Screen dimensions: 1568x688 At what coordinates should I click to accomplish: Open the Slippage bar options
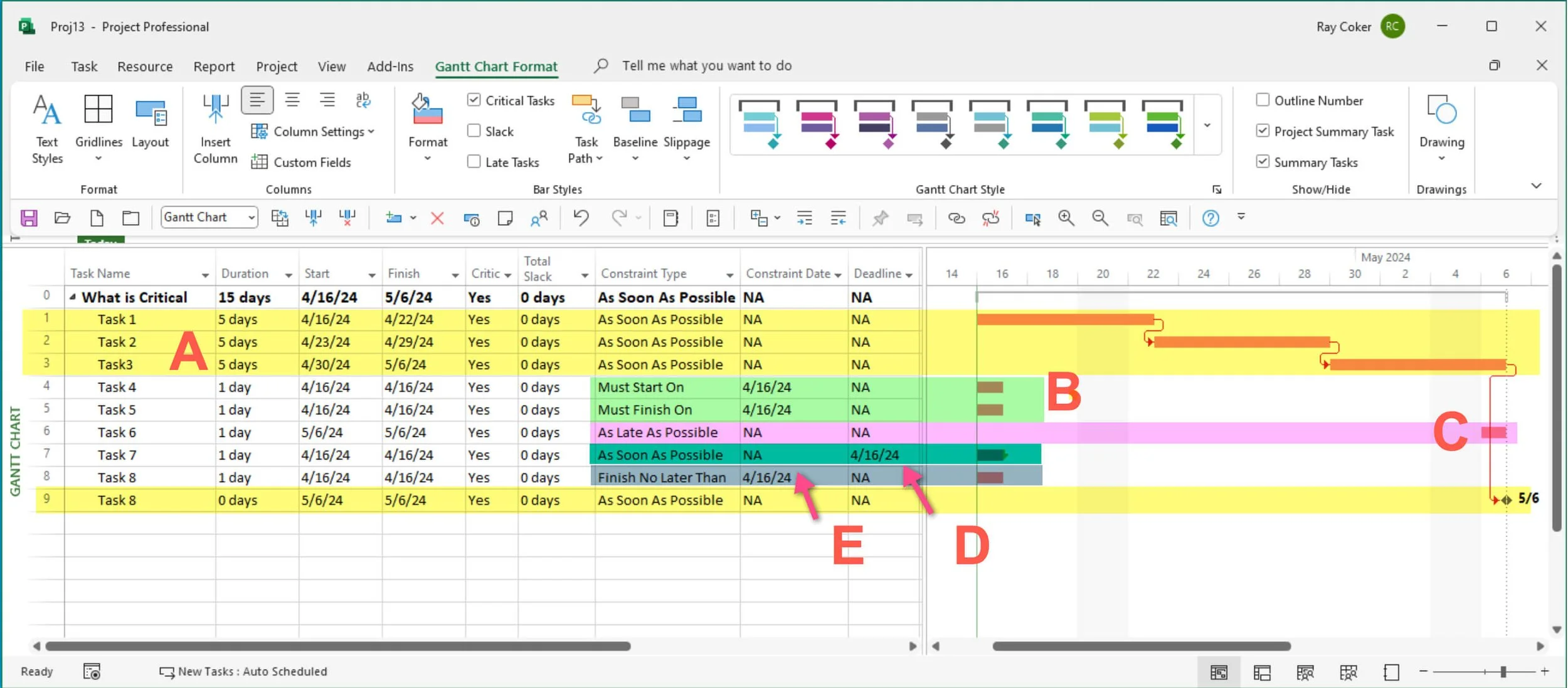687,129
